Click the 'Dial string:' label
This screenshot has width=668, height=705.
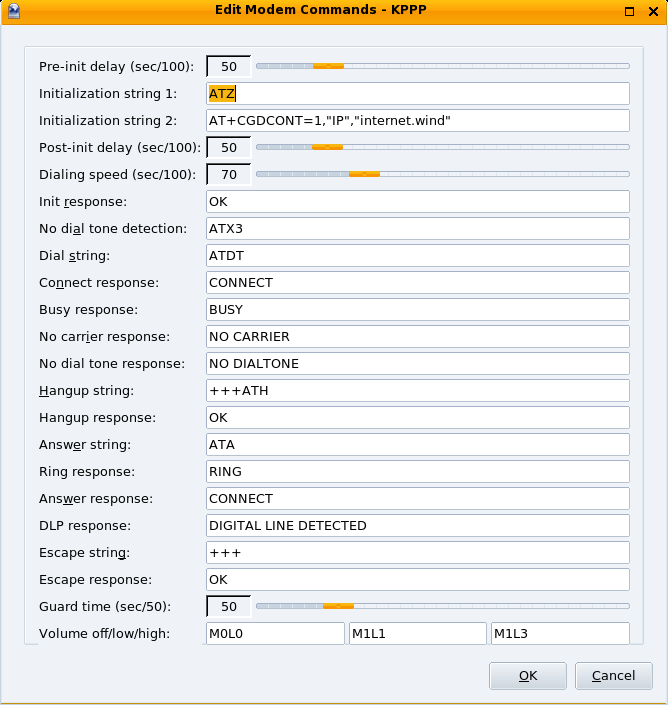coord(74,256)
